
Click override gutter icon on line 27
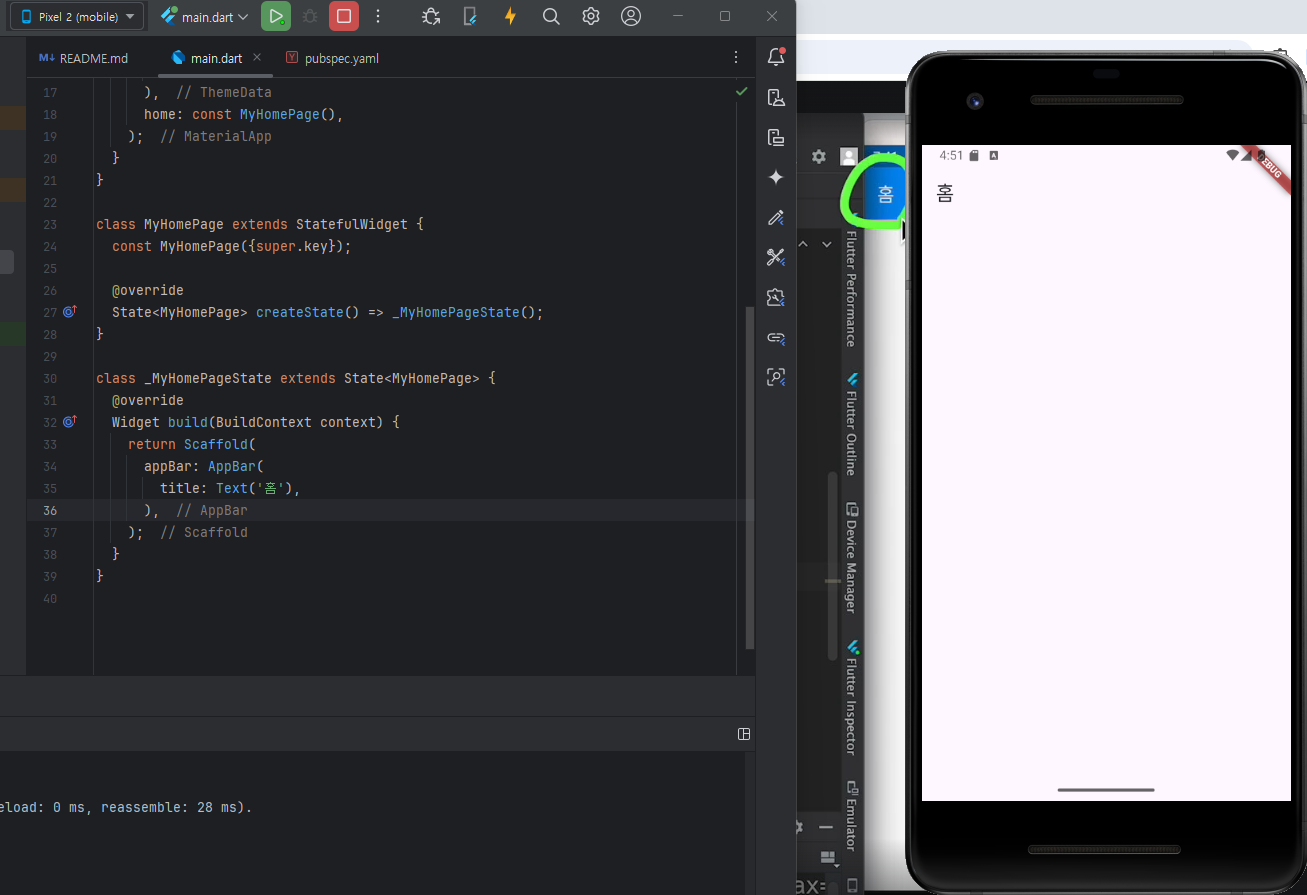[x=70, y=312]
